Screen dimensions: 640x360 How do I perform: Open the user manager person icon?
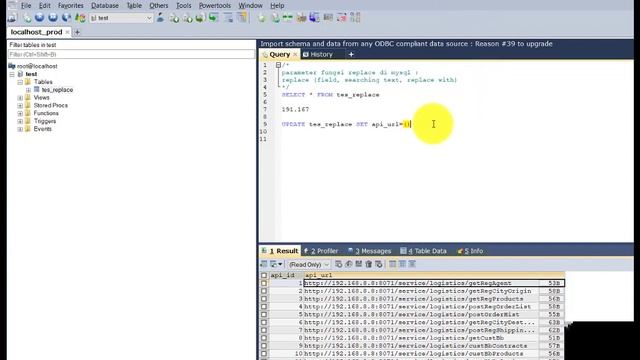click(160, 18)
